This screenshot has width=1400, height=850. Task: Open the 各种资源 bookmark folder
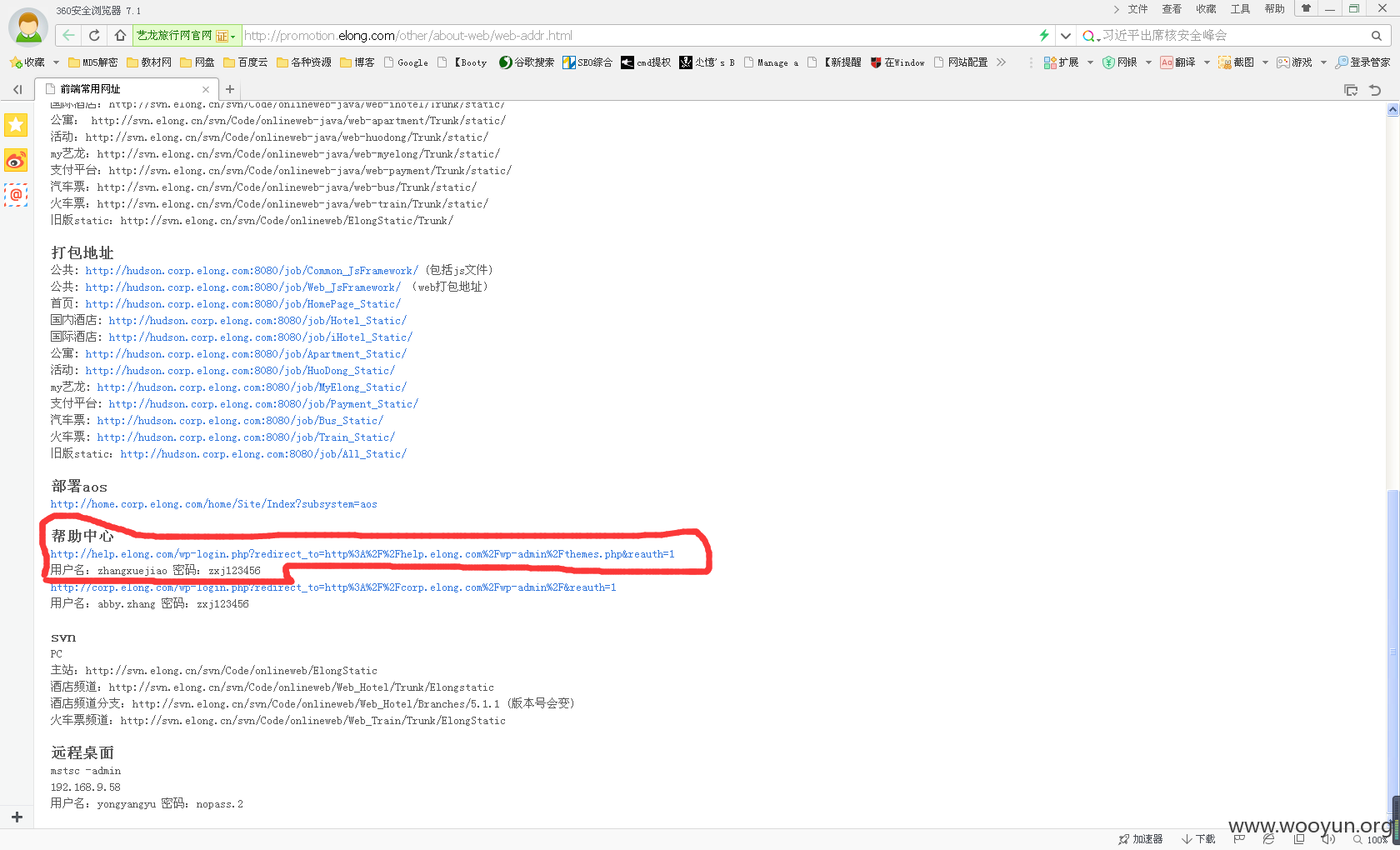coord(304,62)
